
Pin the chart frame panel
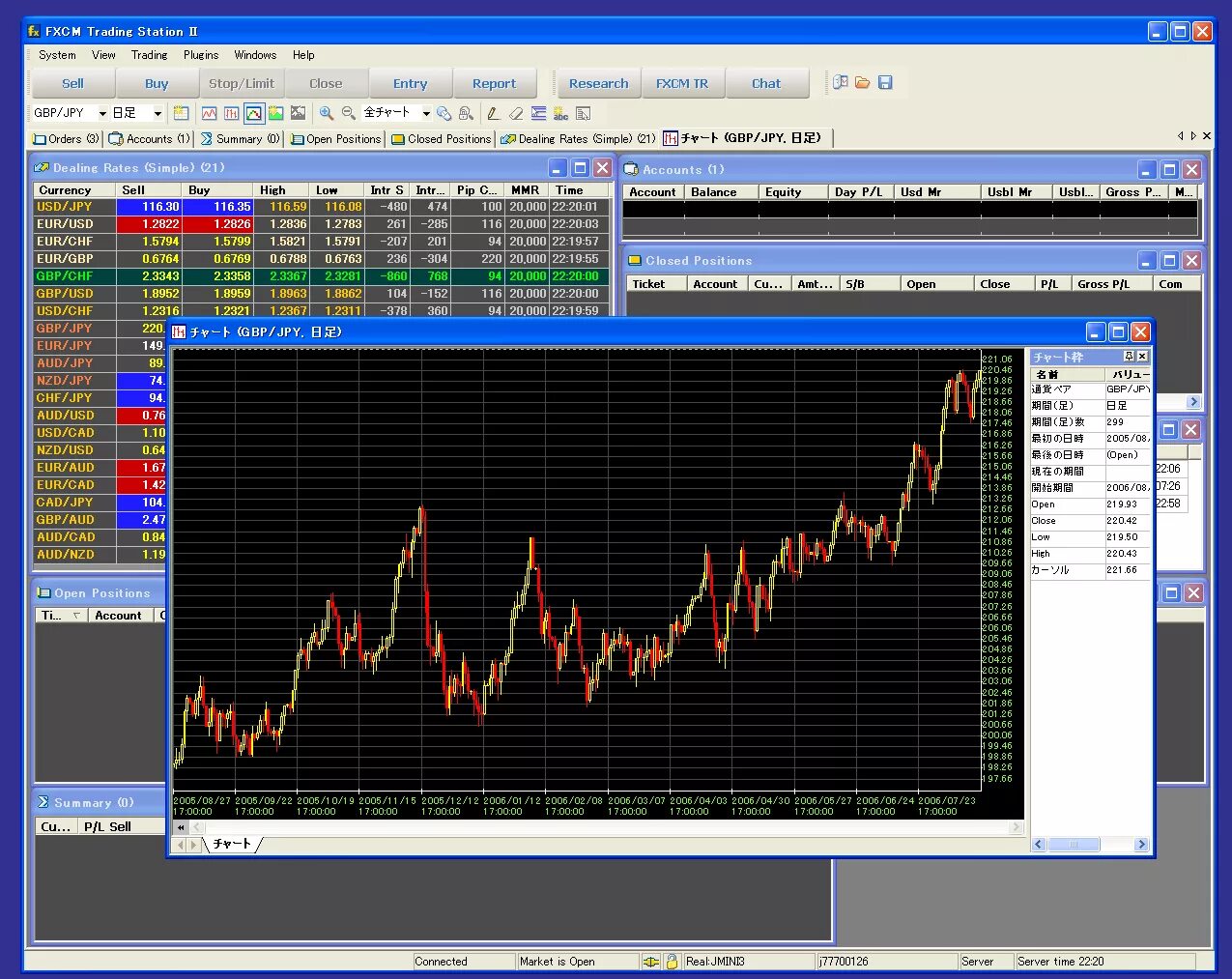pos(1129,357)
